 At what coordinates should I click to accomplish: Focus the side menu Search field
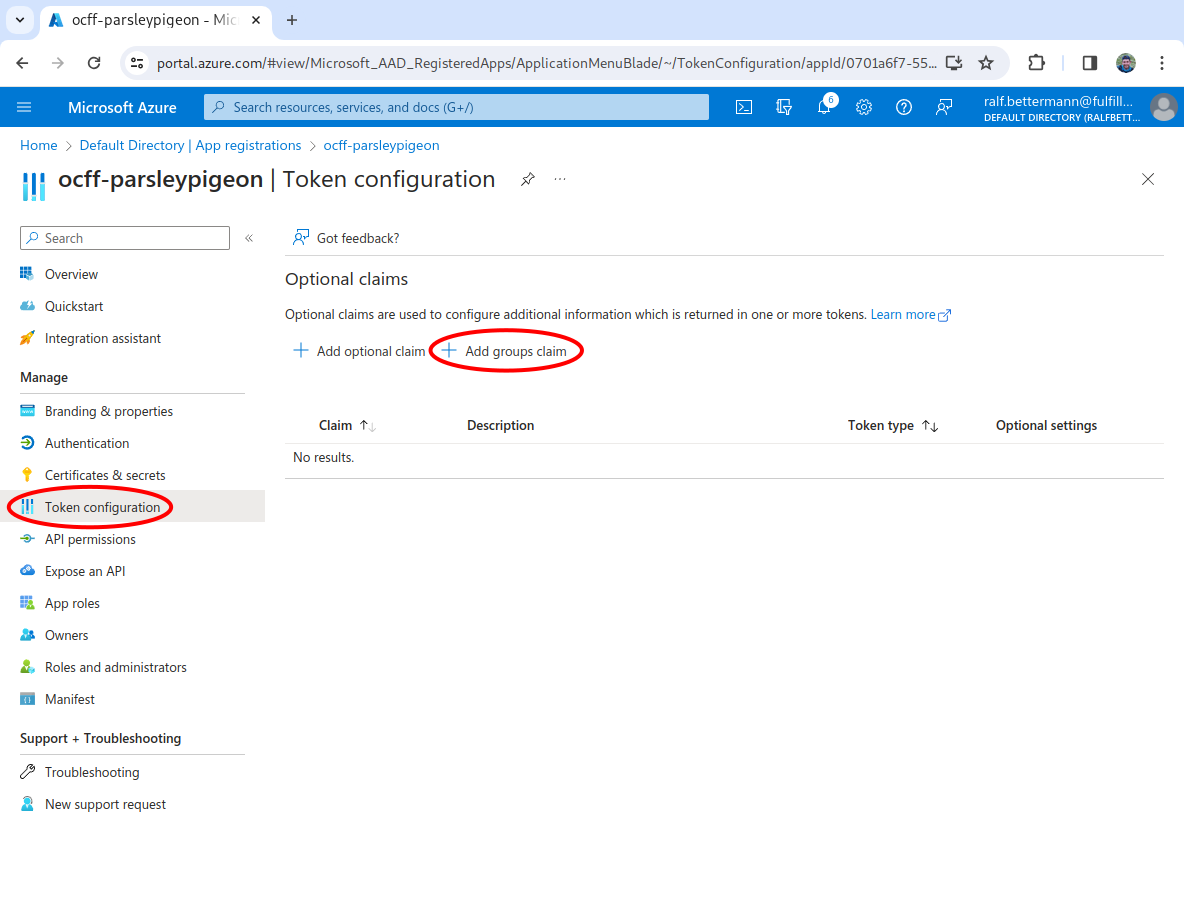coord(125,238)
